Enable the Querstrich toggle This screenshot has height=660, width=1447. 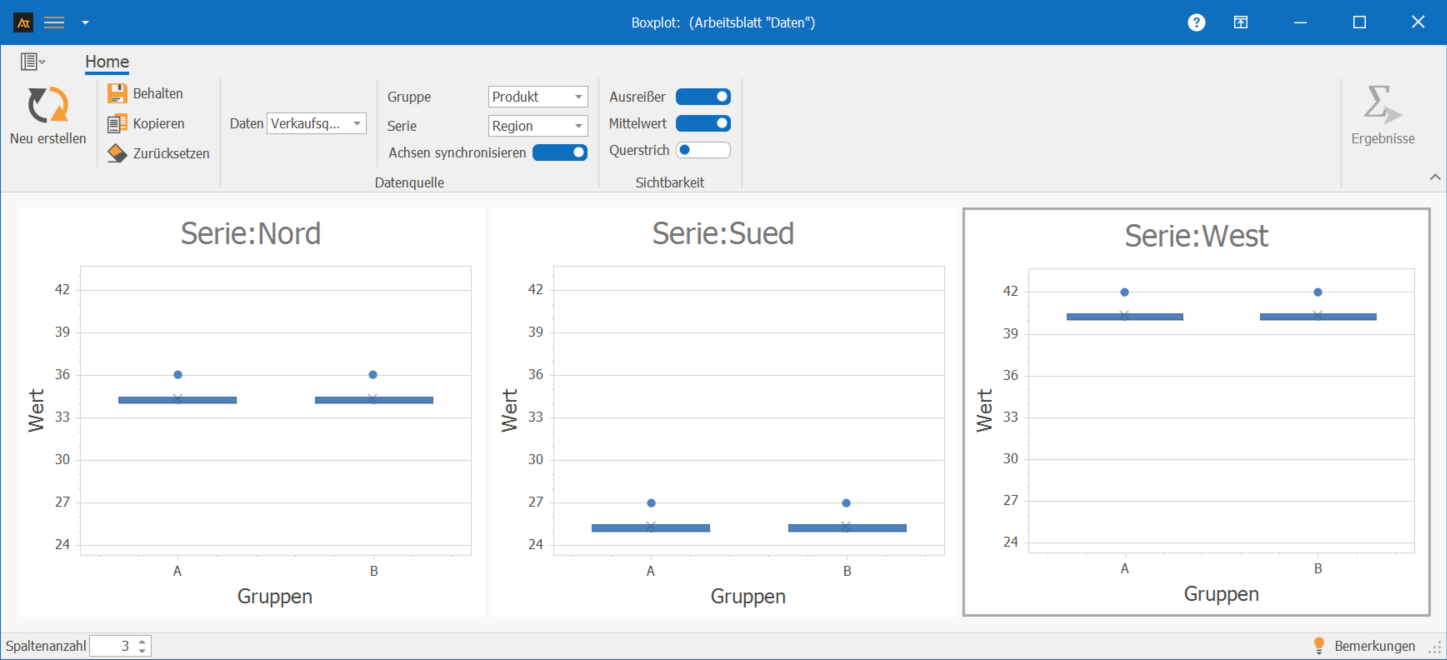(703, 151)
